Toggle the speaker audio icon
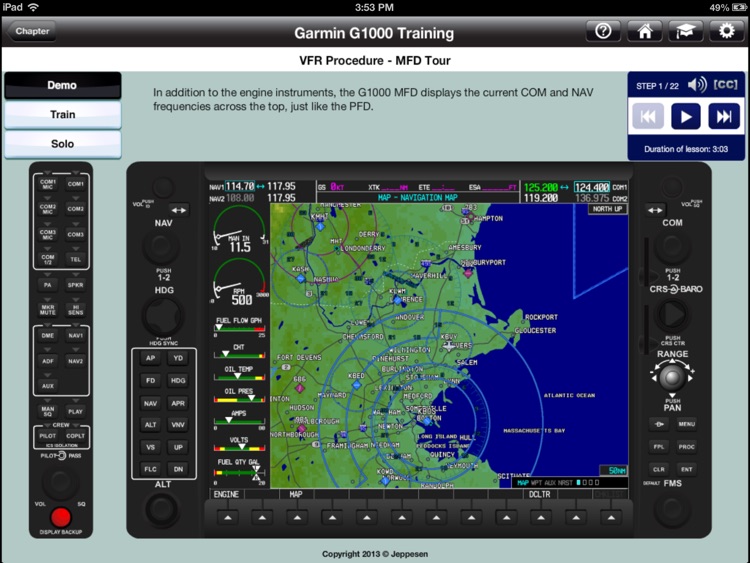 pyautogui.click(x=697, y=85)
